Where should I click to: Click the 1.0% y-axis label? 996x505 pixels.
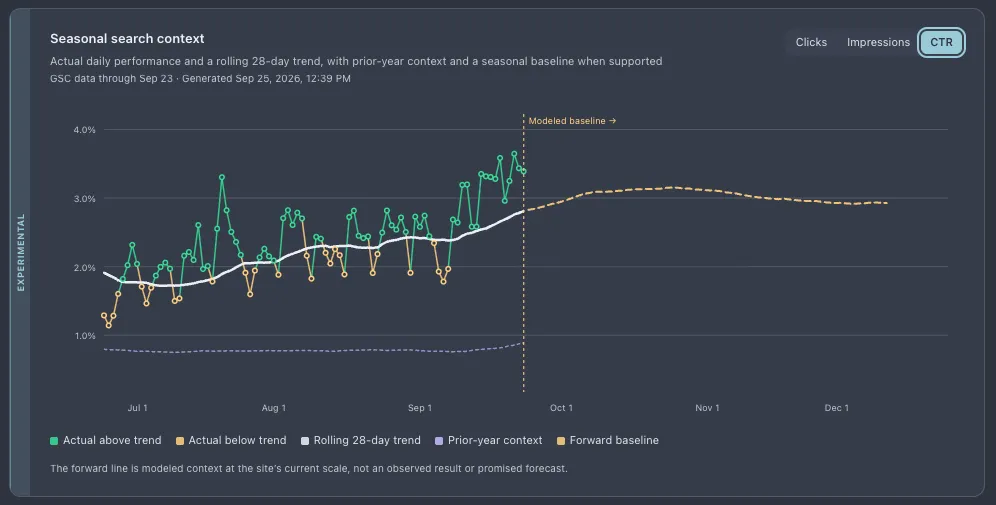(84, 336)
